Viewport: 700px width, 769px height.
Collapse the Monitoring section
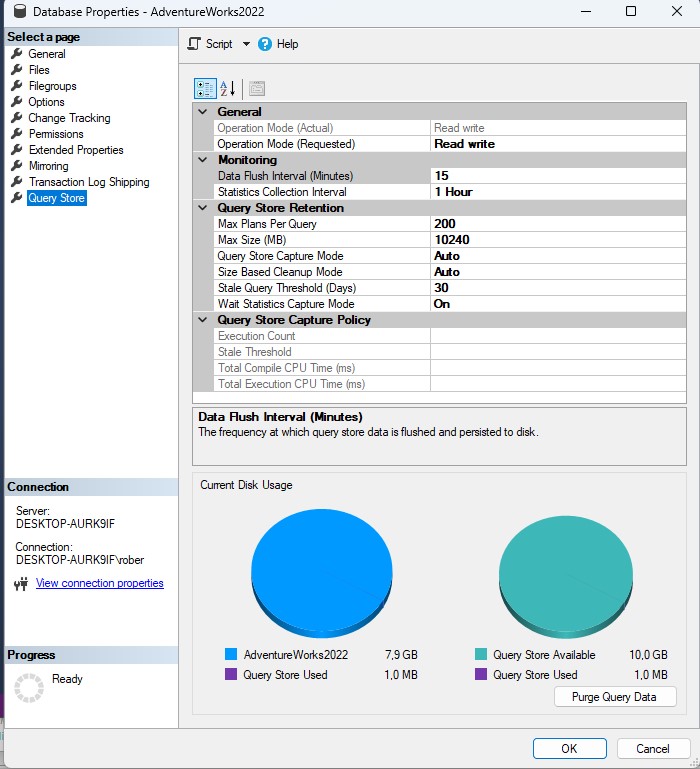(204, 160)
